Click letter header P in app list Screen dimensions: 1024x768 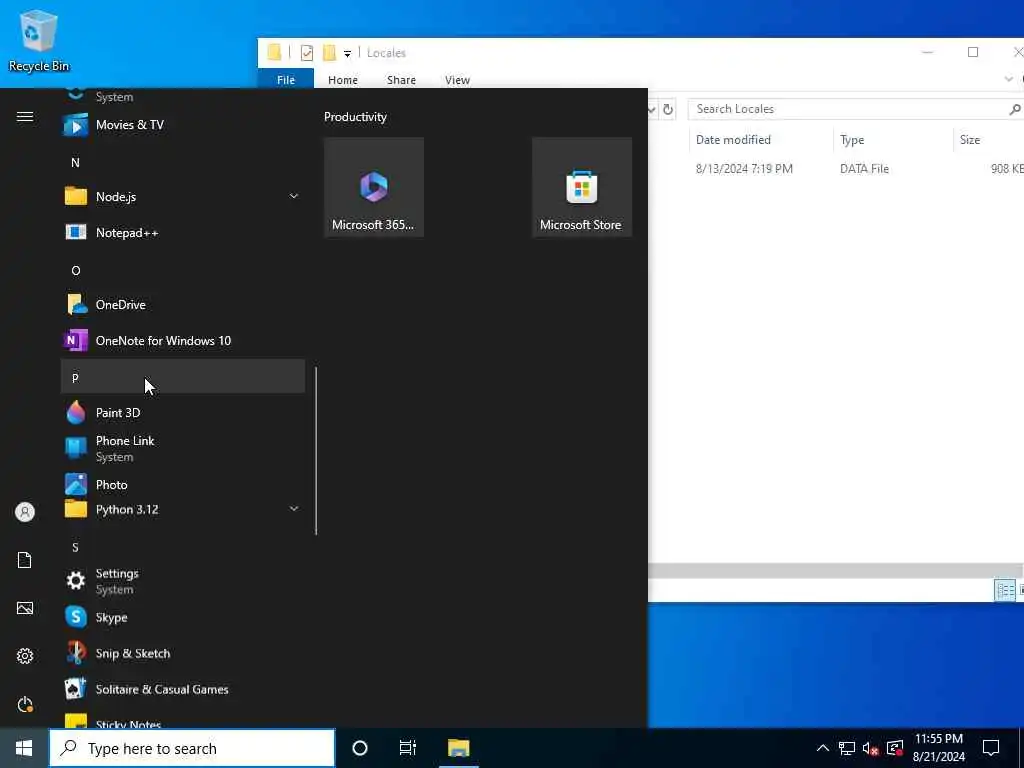(x=183, y=377)
